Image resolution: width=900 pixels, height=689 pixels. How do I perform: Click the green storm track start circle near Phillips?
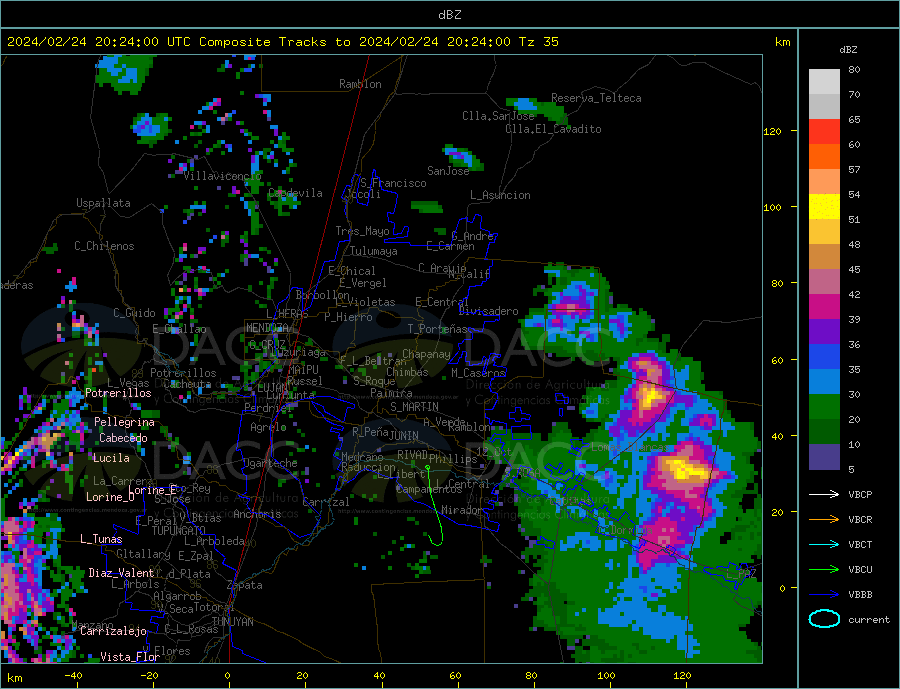point(428,468)
